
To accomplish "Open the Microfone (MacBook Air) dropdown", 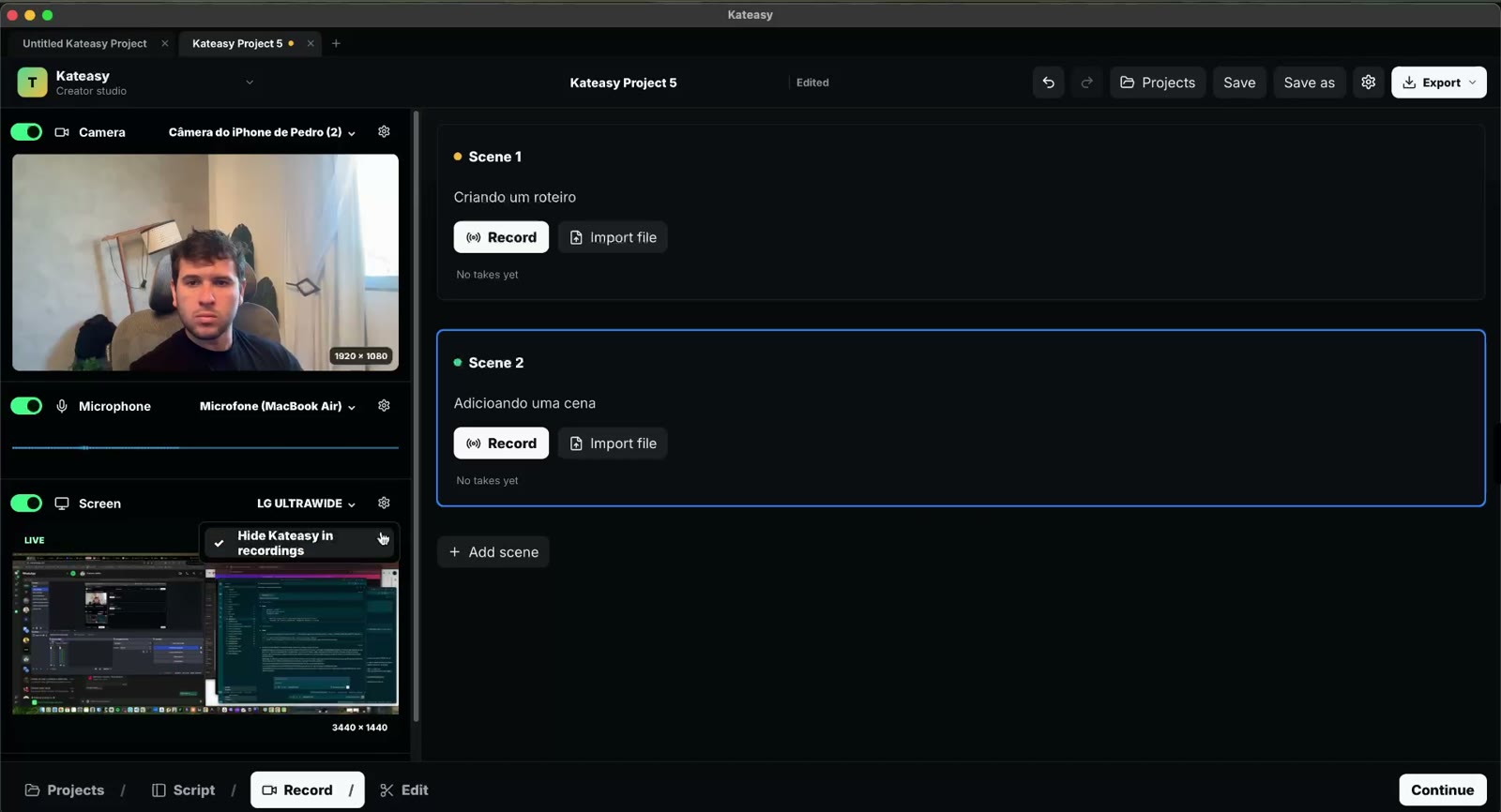I will pyautogui.click(x=278, y=406).
